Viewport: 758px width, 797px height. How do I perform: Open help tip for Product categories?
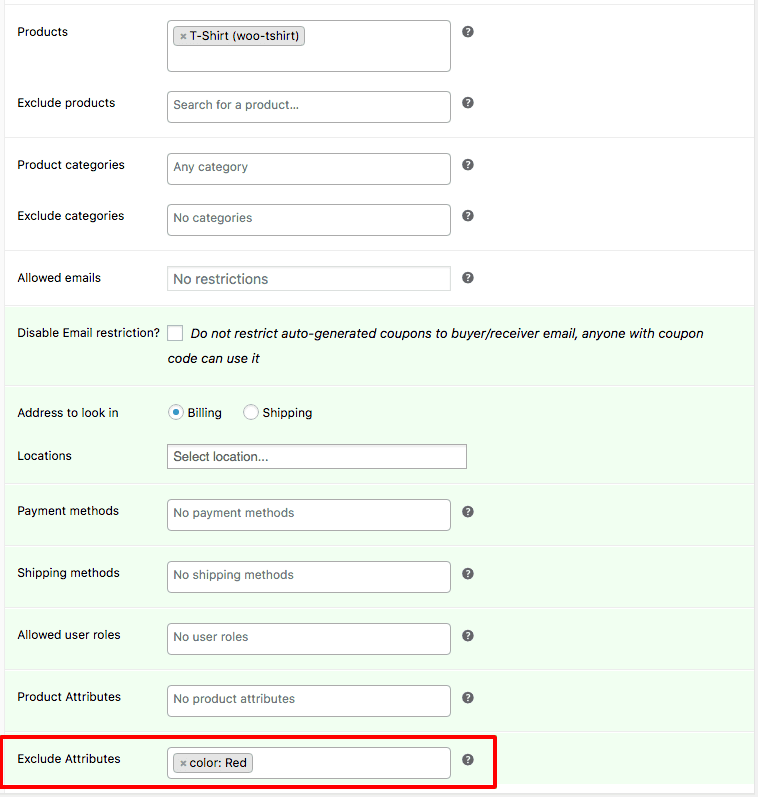pos(468,165)
